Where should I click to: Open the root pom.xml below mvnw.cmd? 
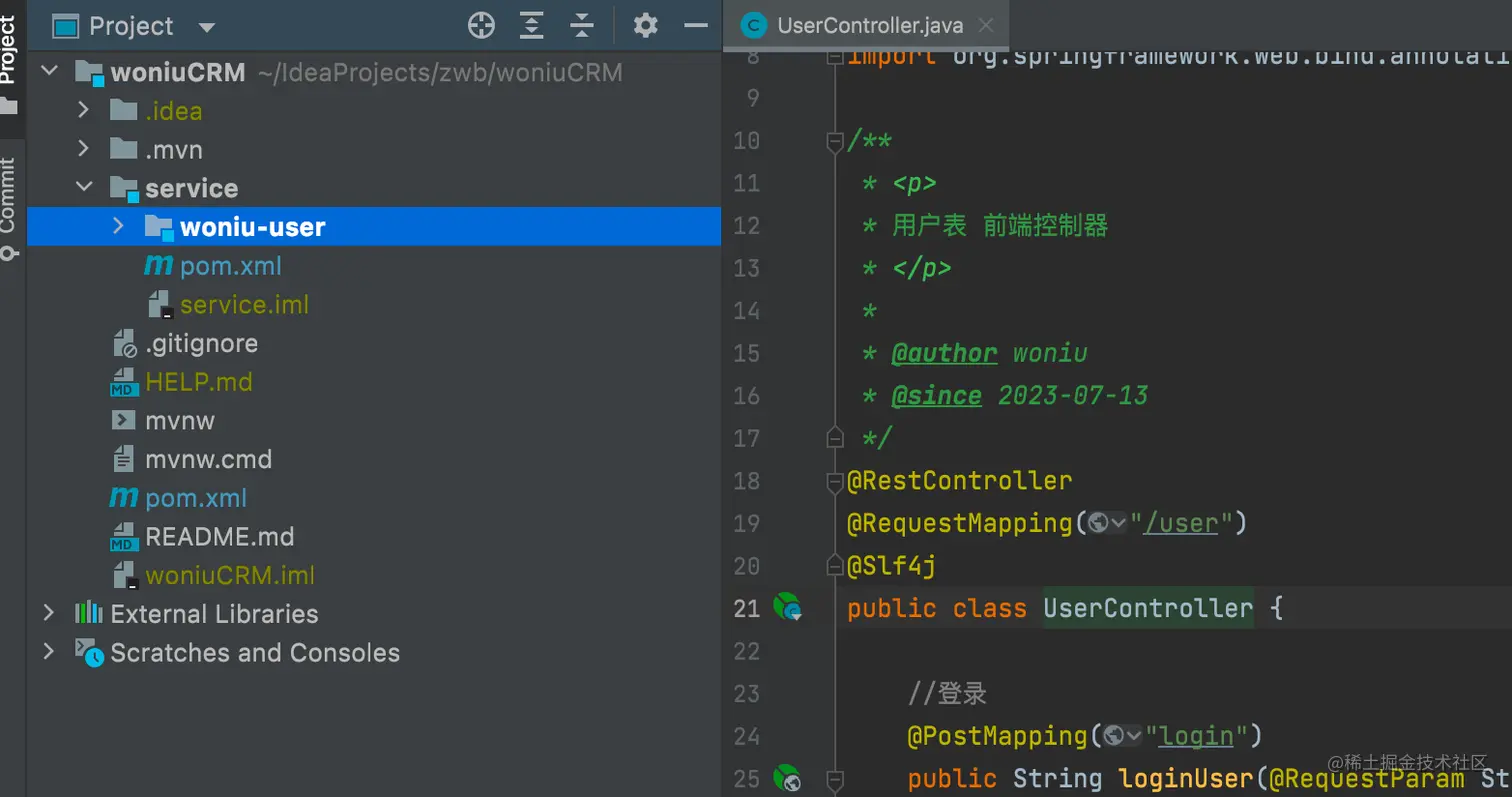click(x=195, y=498)
